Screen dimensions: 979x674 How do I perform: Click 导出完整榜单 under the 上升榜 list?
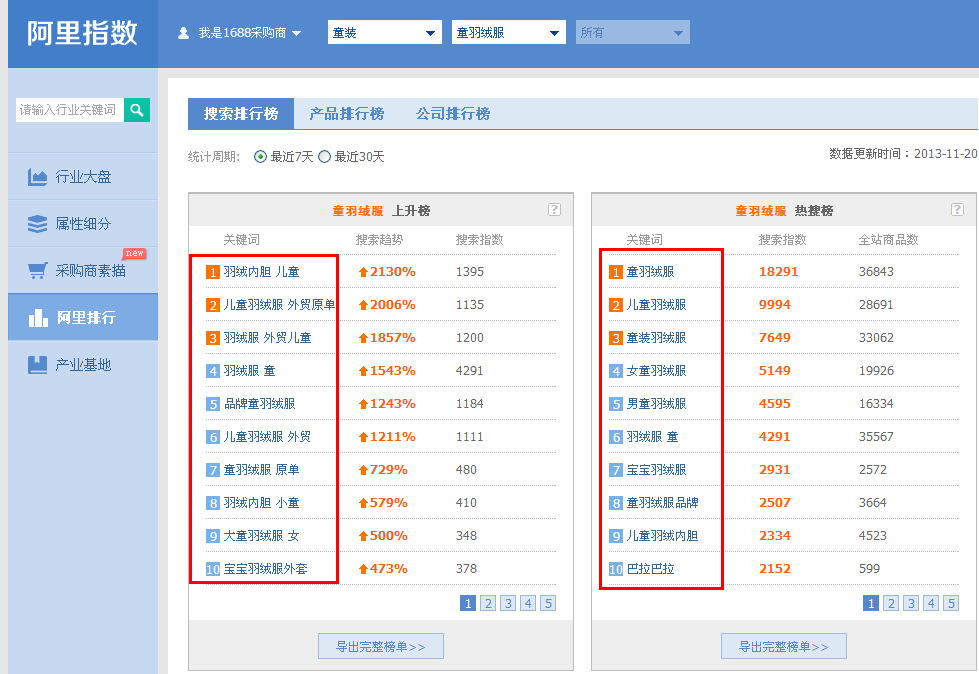point(381,647)
